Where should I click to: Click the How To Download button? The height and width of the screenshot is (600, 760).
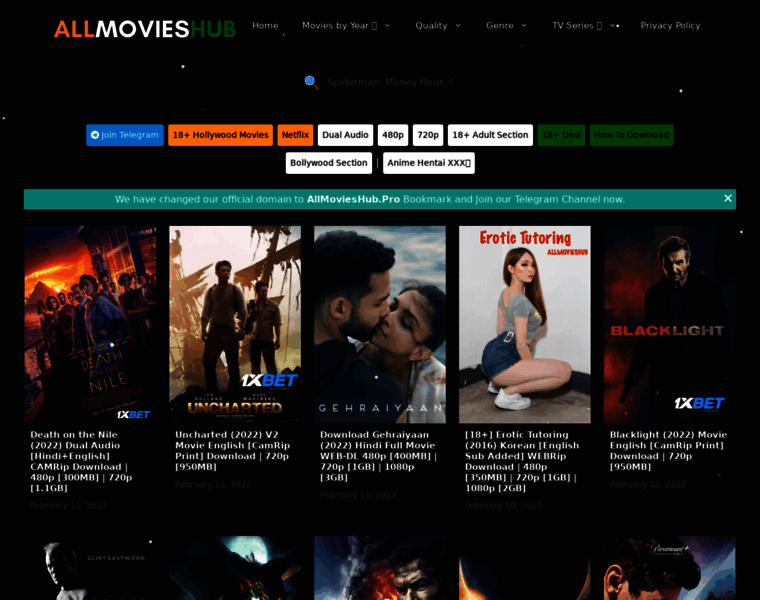632,135
